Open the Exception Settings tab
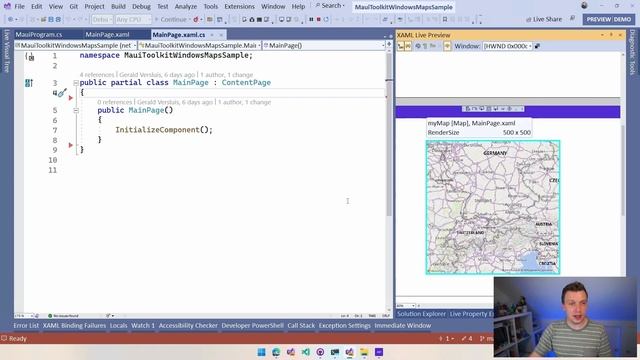 [344, 325]
